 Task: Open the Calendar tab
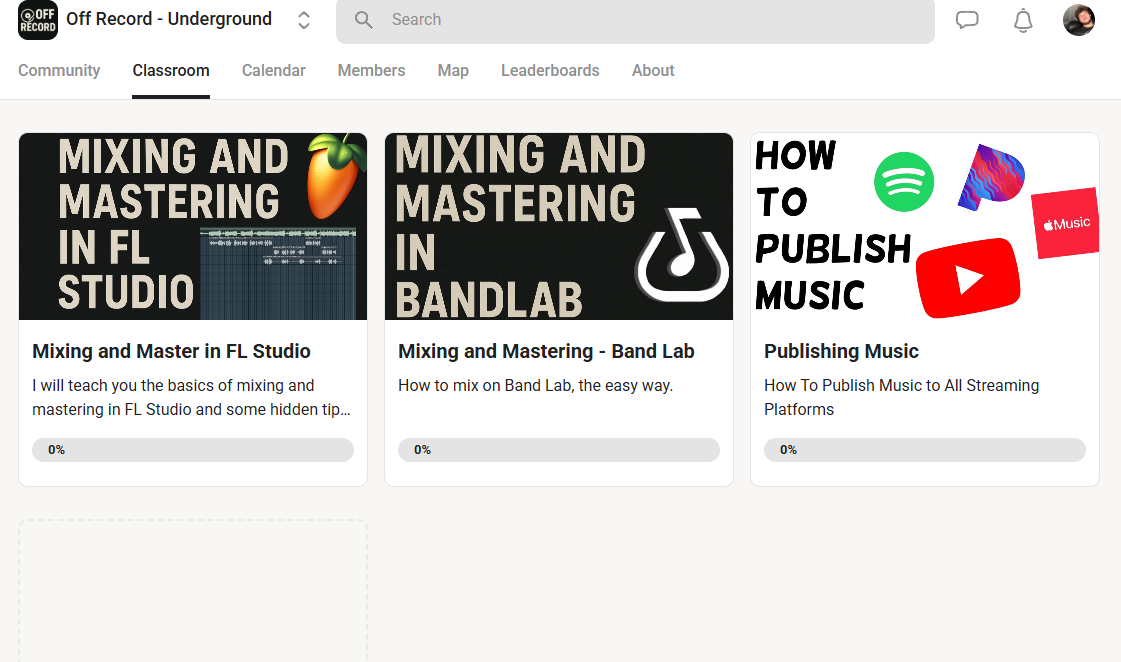pyautogui.click(x=273, y=71)
